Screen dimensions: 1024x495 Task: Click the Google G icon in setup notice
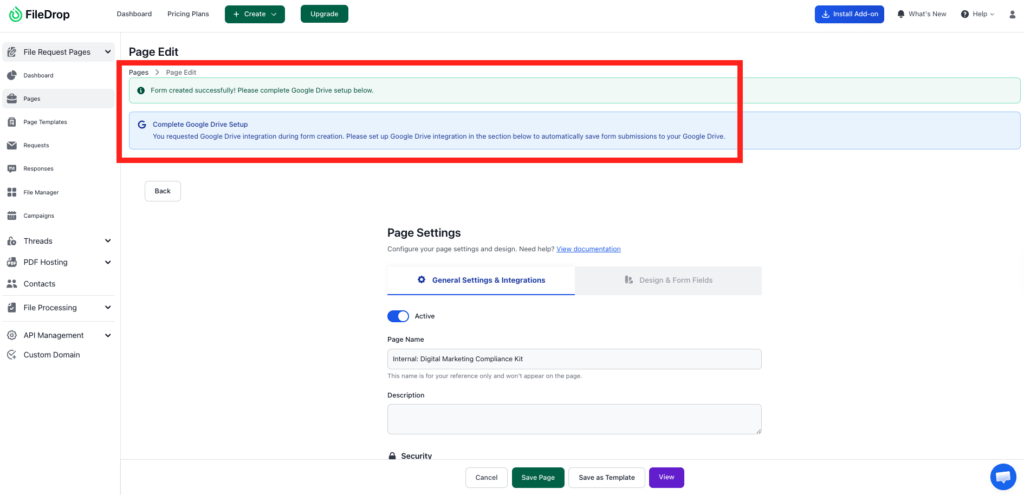(142, 124)
